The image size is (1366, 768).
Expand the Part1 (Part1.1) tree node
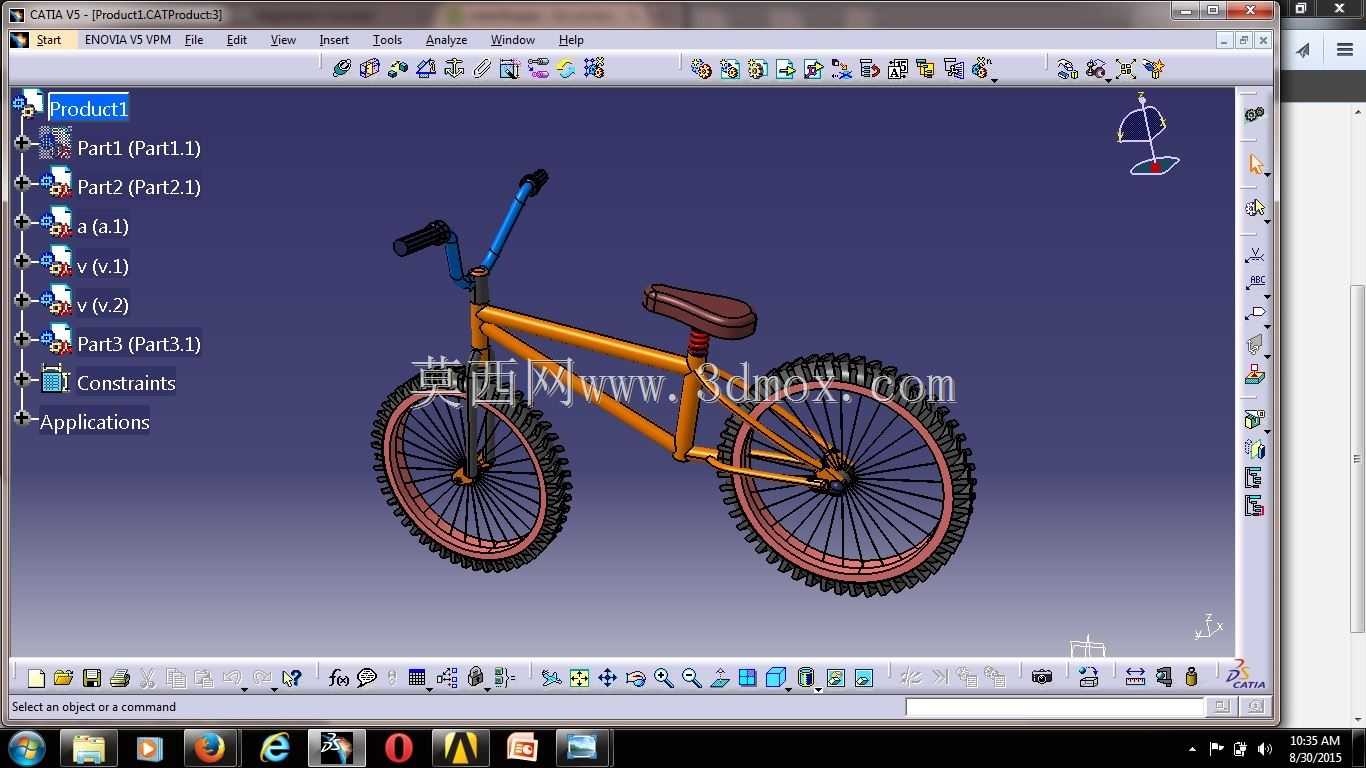(x=22, y=144)
